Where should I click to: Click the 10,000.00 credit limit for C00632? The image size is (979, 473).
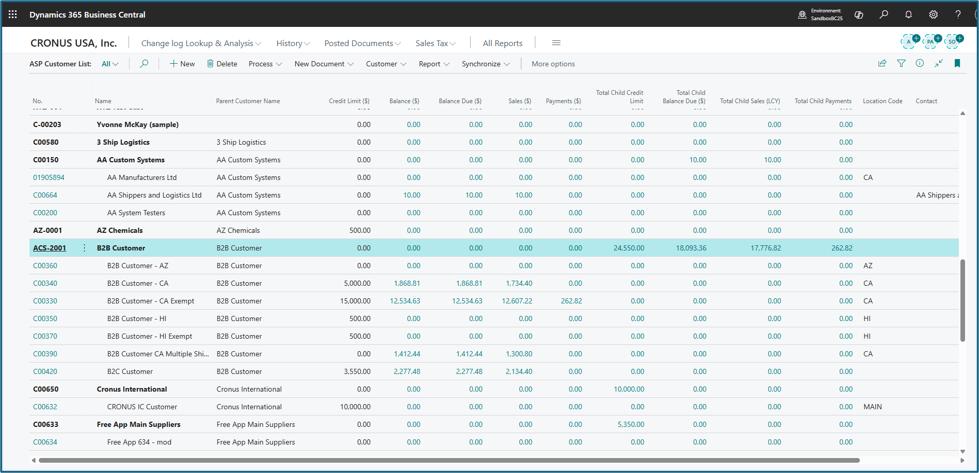(x=355, y=407)
